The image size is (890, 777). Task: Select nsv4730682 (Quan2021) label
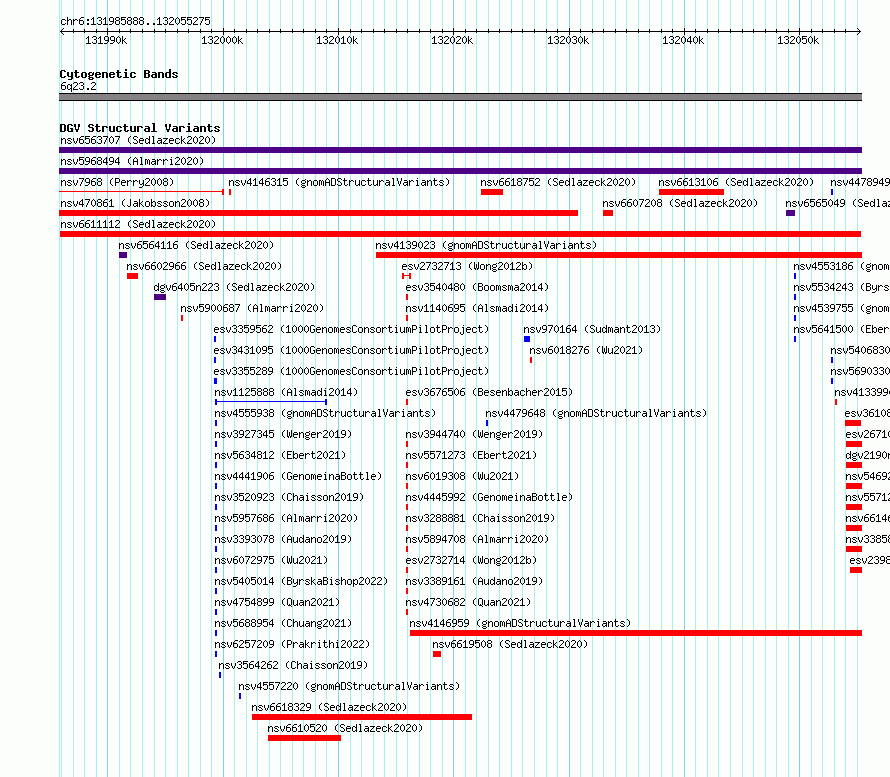468,602
